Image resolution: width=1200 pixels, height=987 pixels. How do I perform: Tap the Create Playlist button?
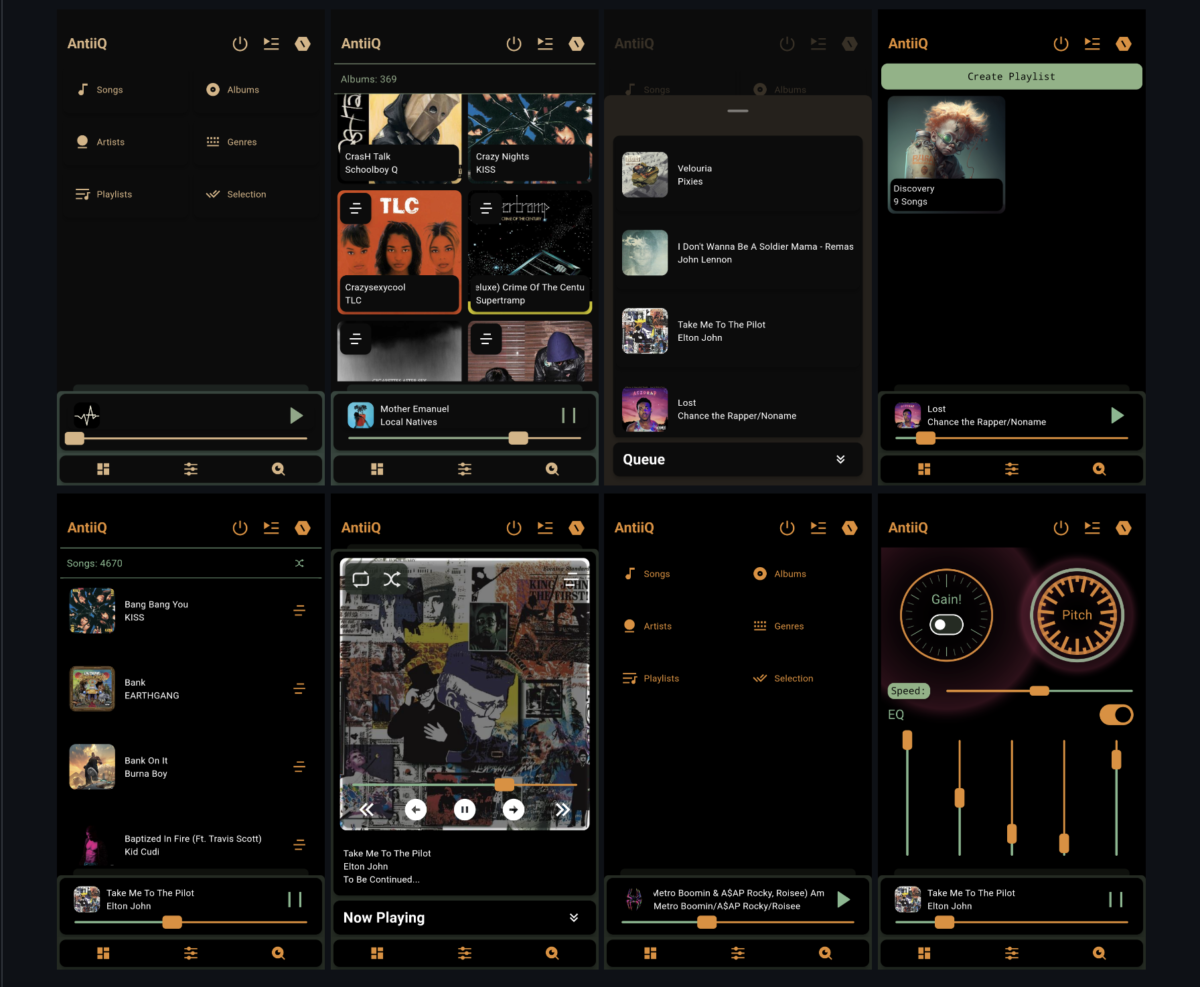(x=1011, y=76)
